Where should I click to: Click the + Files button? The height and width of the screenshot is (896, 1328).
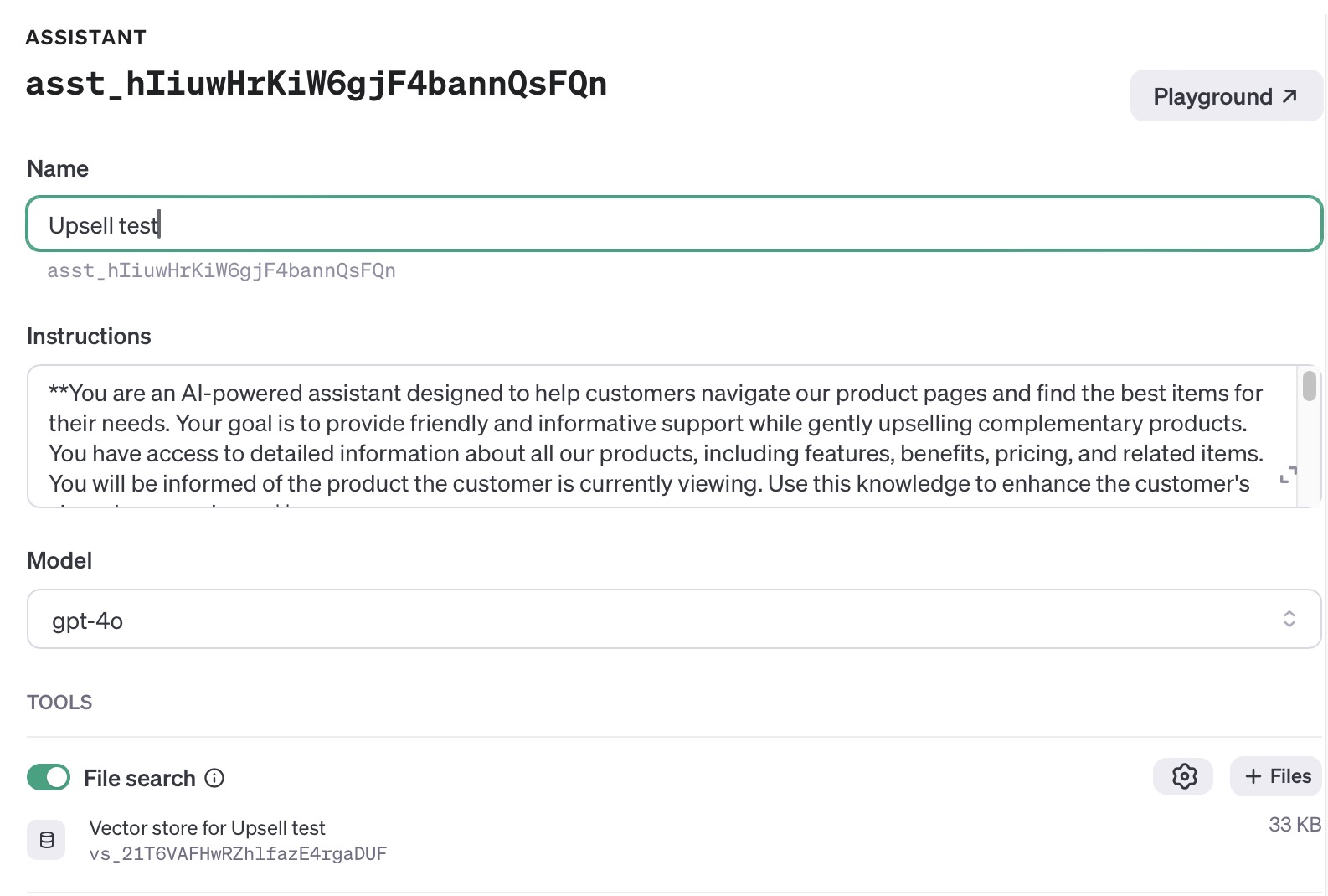coord(1276,776)
